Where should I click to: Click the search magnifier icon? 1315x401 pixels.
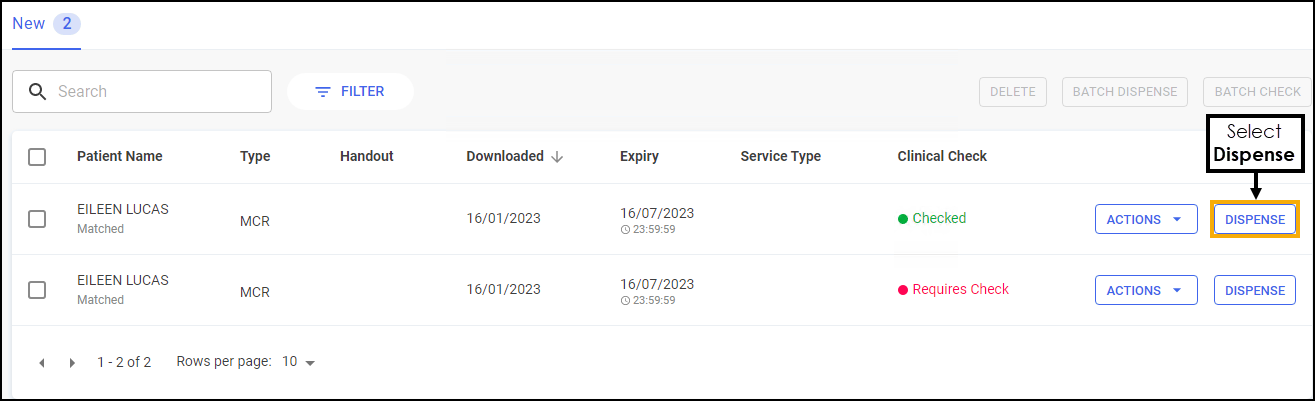pos(37,92)
